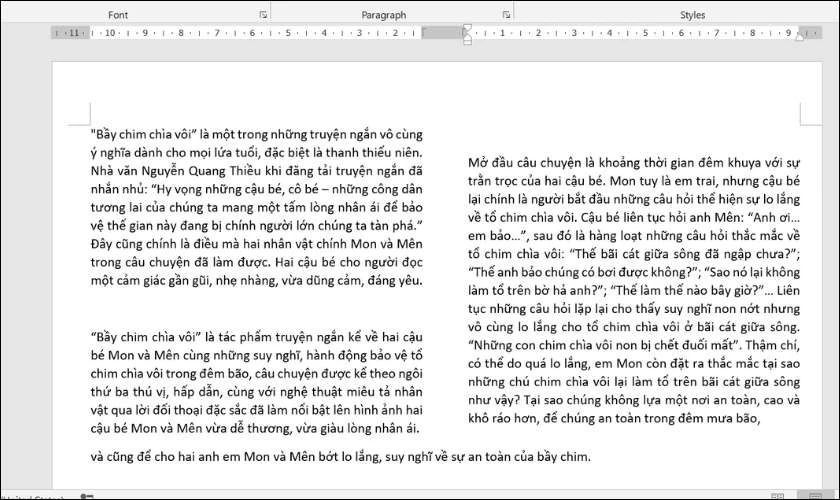
Task: Click line starting "như vậy? Tại sao chúng không"
Action: [634, 400]
